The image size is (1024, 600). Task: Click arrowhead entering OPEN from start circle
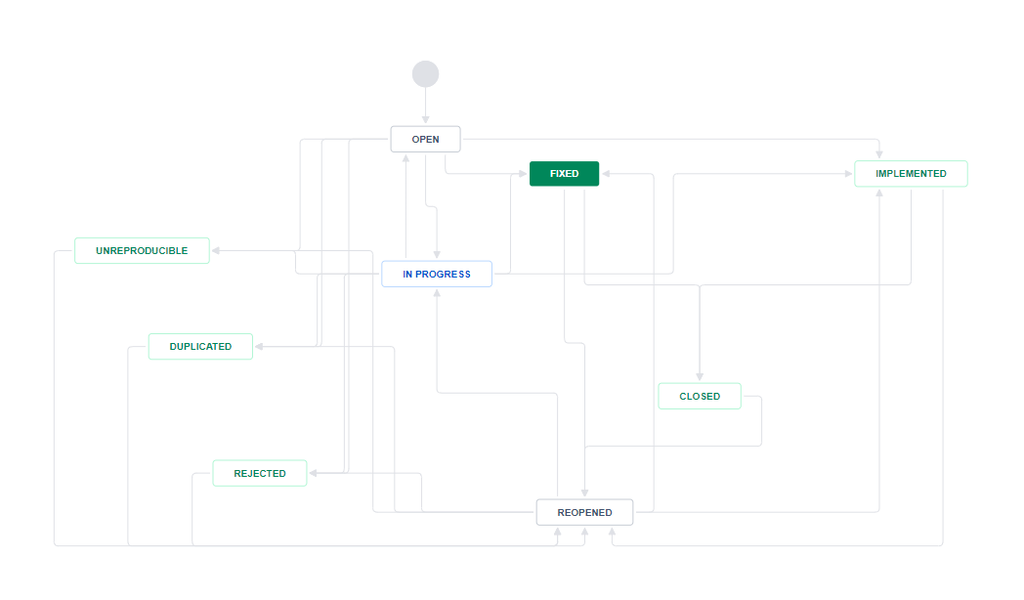[425, 119]
